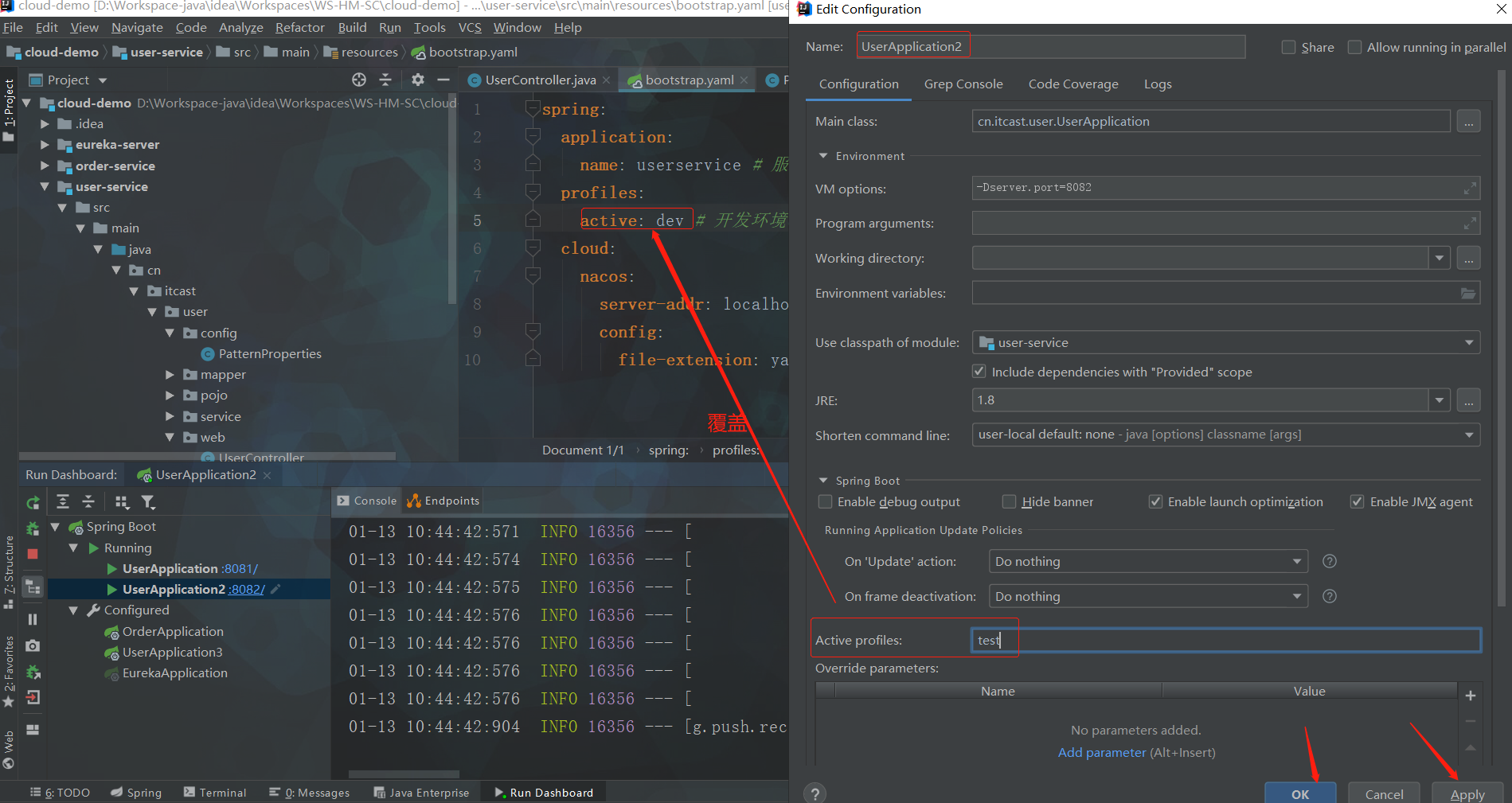Click the help icon next to On frame deactivation
1512x803 pixels.
1329,596
